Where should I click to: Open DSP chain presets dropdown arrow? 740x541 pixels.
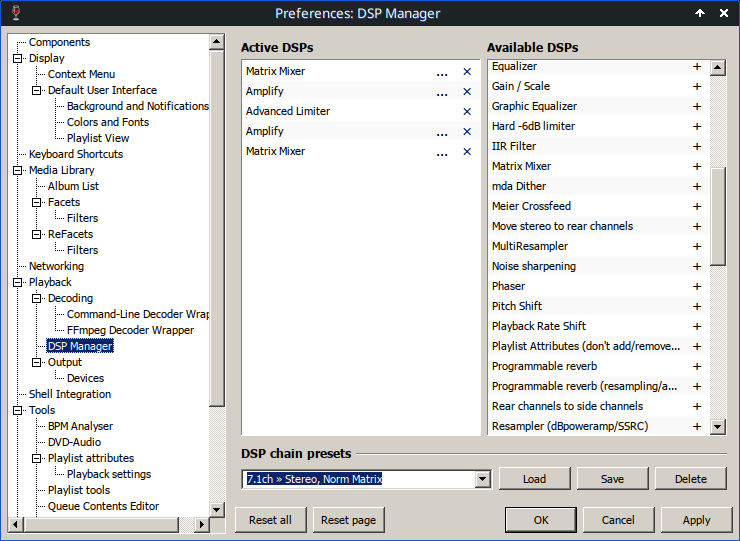click(x=482, y=479)
